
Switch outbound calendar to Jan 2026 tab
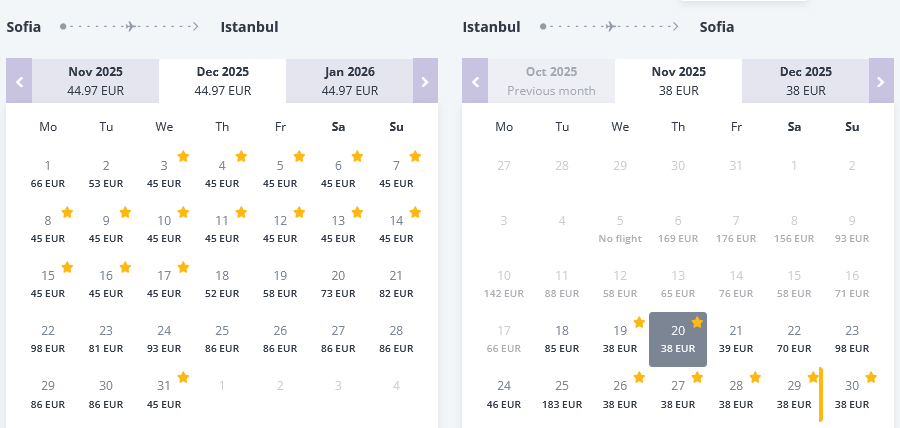(x=350, y=81)
